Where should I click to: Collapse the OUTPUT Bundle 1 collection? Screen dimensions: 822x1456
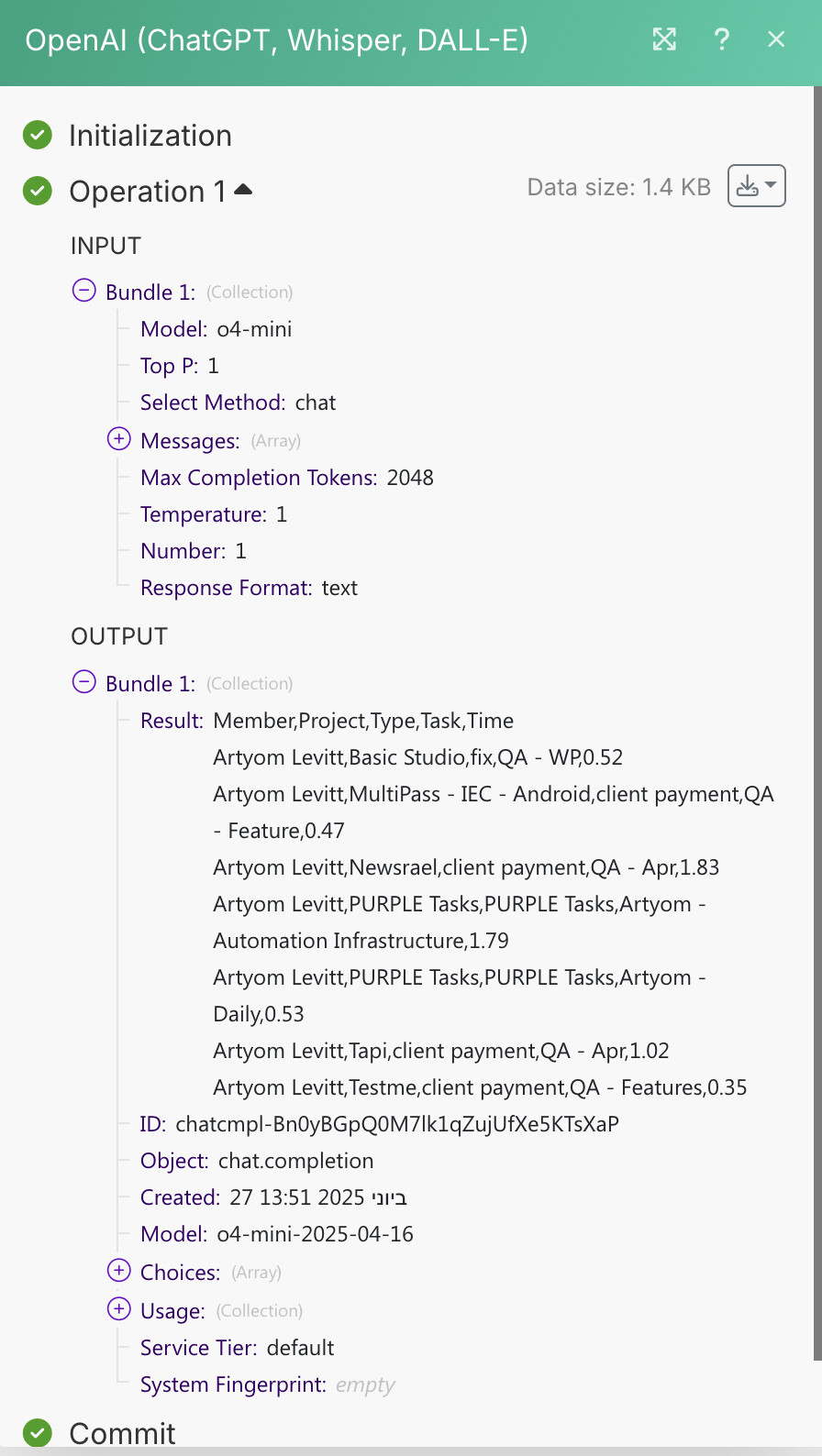[x=83, y=682]
